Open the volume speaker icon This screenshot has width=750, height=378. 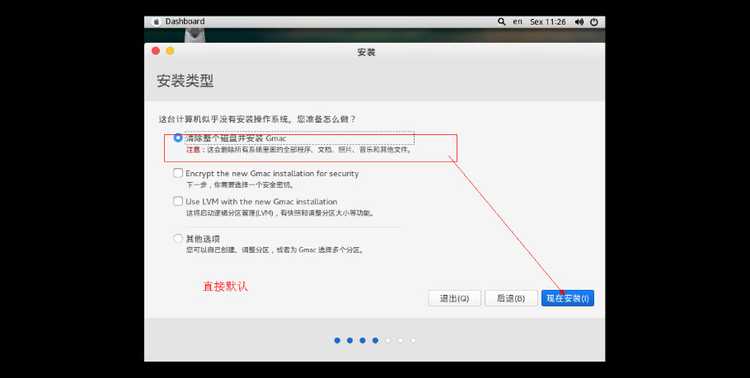pyautogui.click(x=579, y=22)
